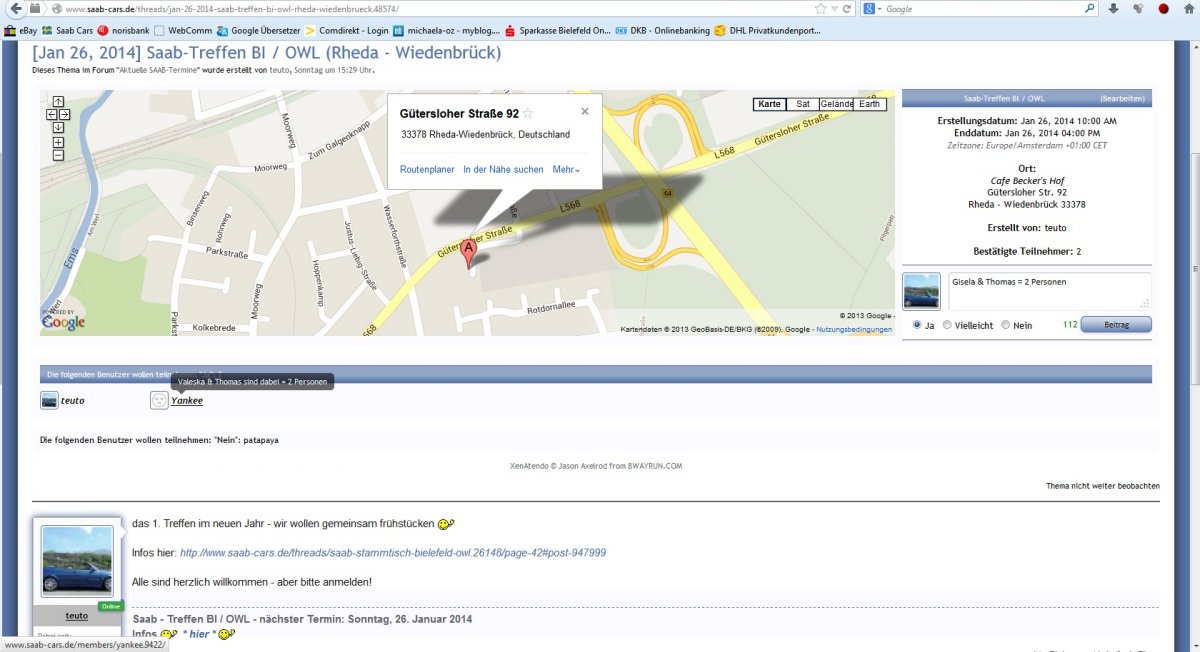Switch map to Gelände view
The height and width of the screenshot is (652, 1200).
pos(836,104)
